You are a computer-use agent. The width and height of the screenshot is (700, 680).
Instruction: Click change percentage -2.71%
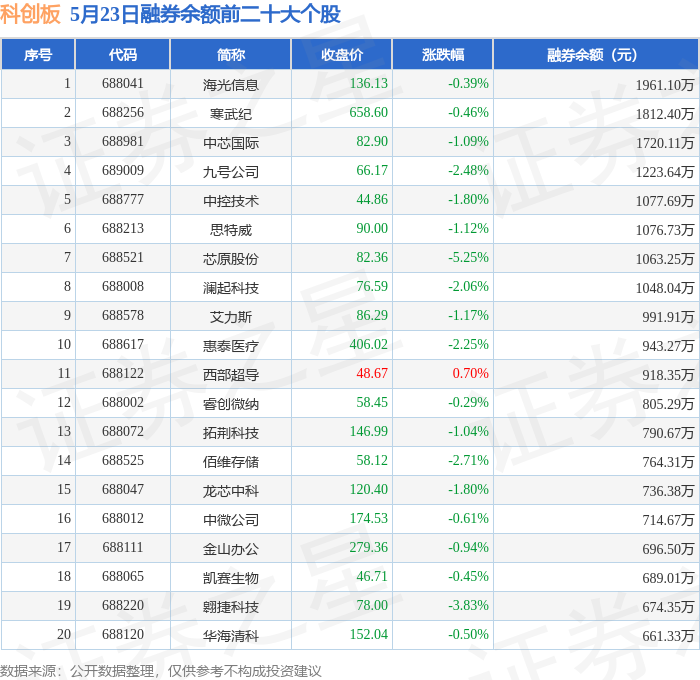(468, 461)
